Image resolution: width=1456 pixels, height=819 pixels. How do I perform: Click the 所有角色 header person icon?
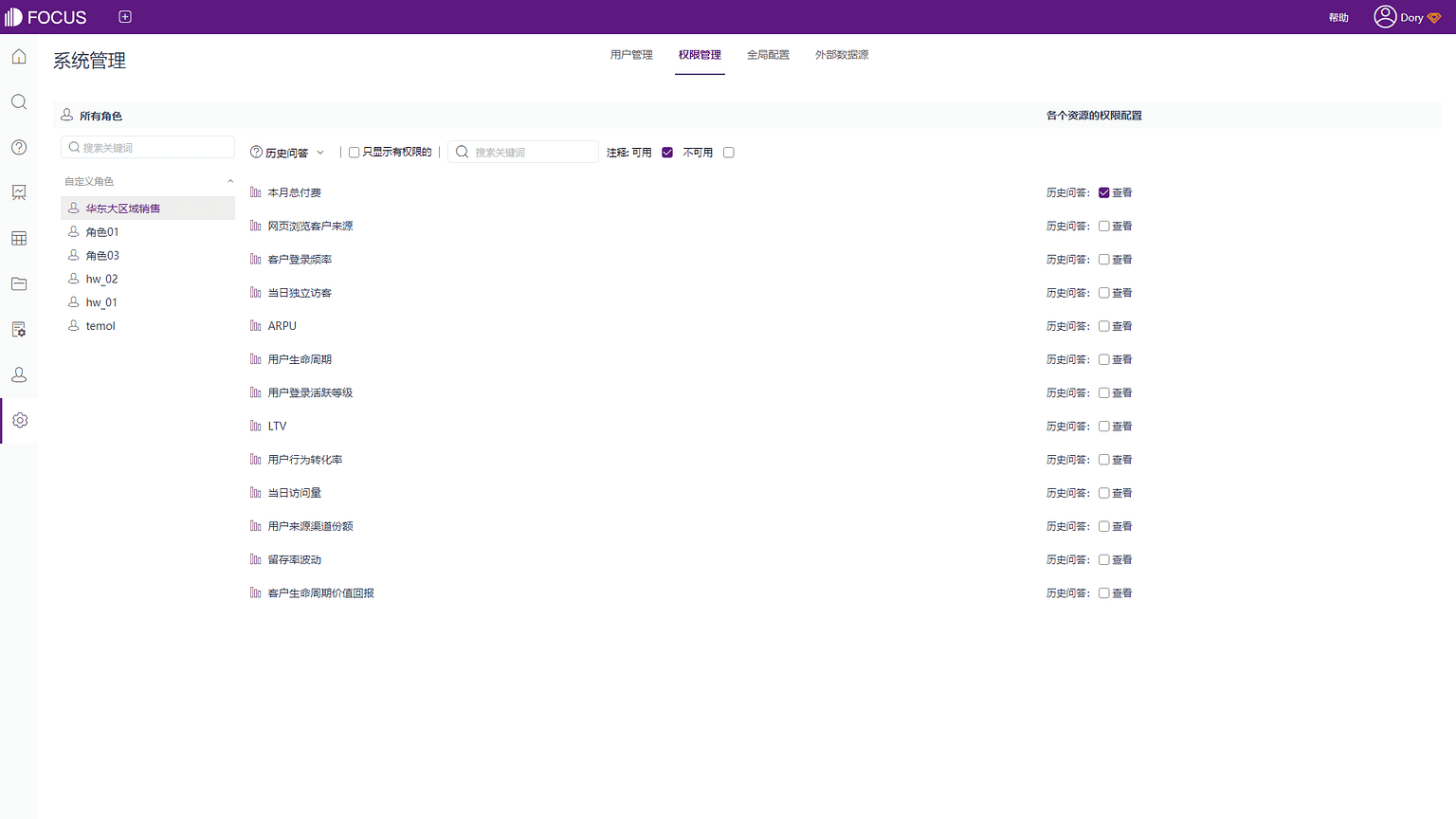[x=67, y=115]
